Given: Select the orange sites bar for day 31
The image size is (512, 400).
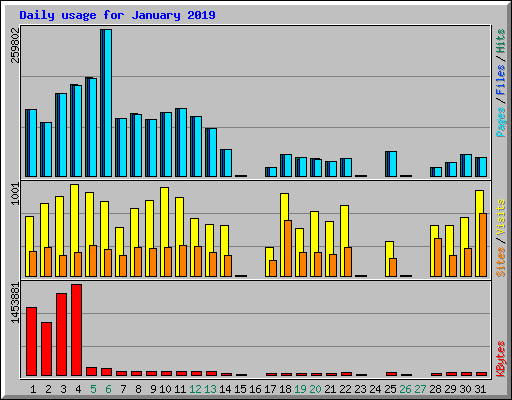Looking at the screenshot, I should 483,245.
